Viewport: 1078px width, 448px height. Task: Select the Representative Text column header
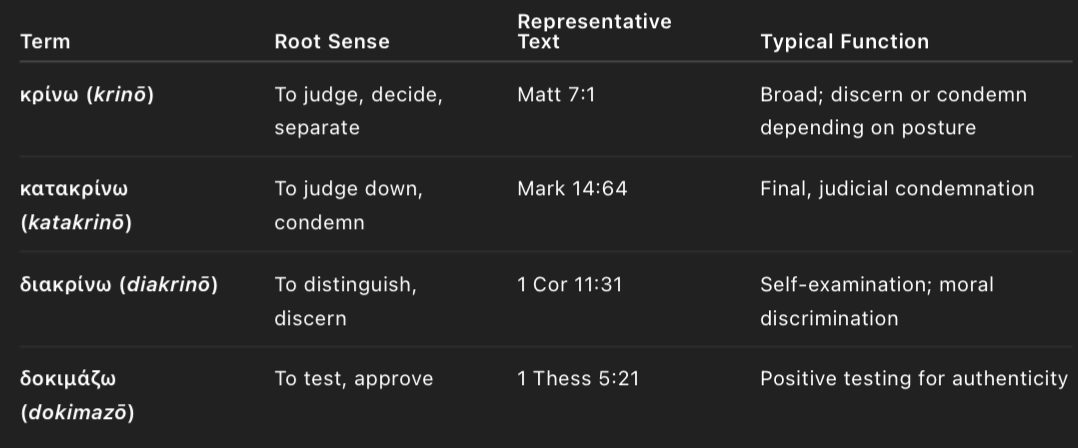coord(594,32)
